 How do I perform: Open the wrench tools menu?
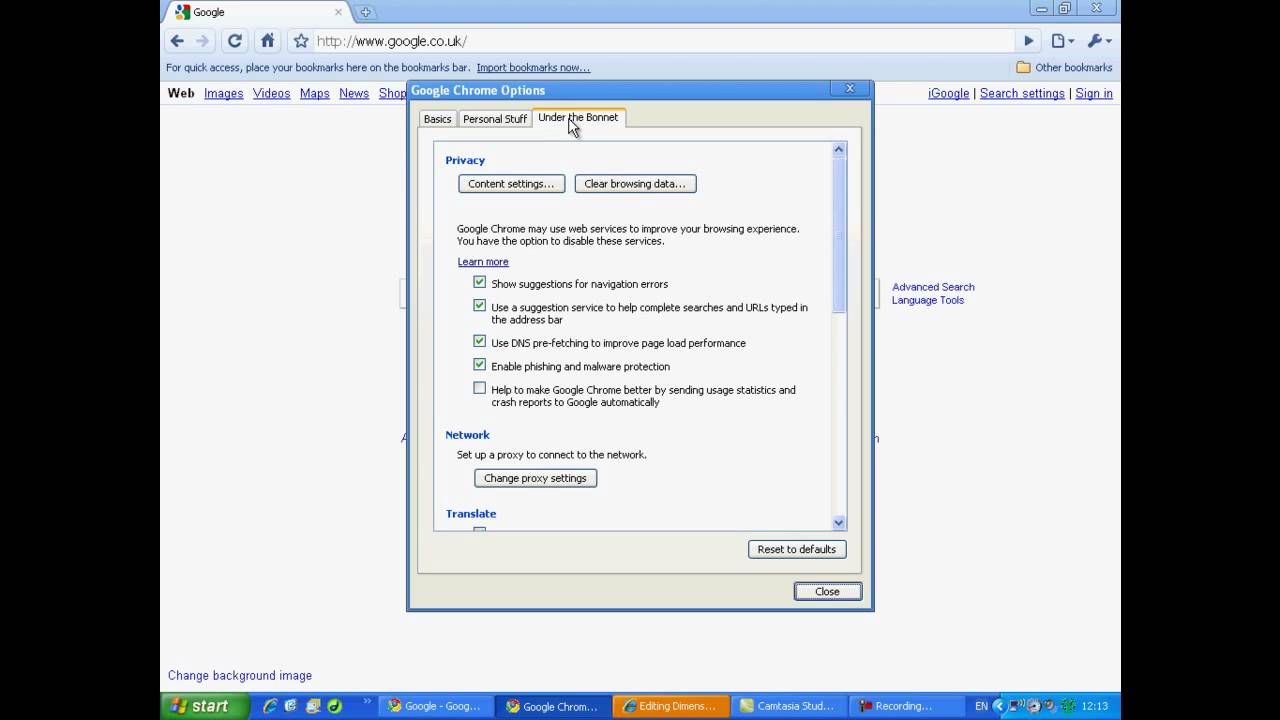coord(1099,41)
